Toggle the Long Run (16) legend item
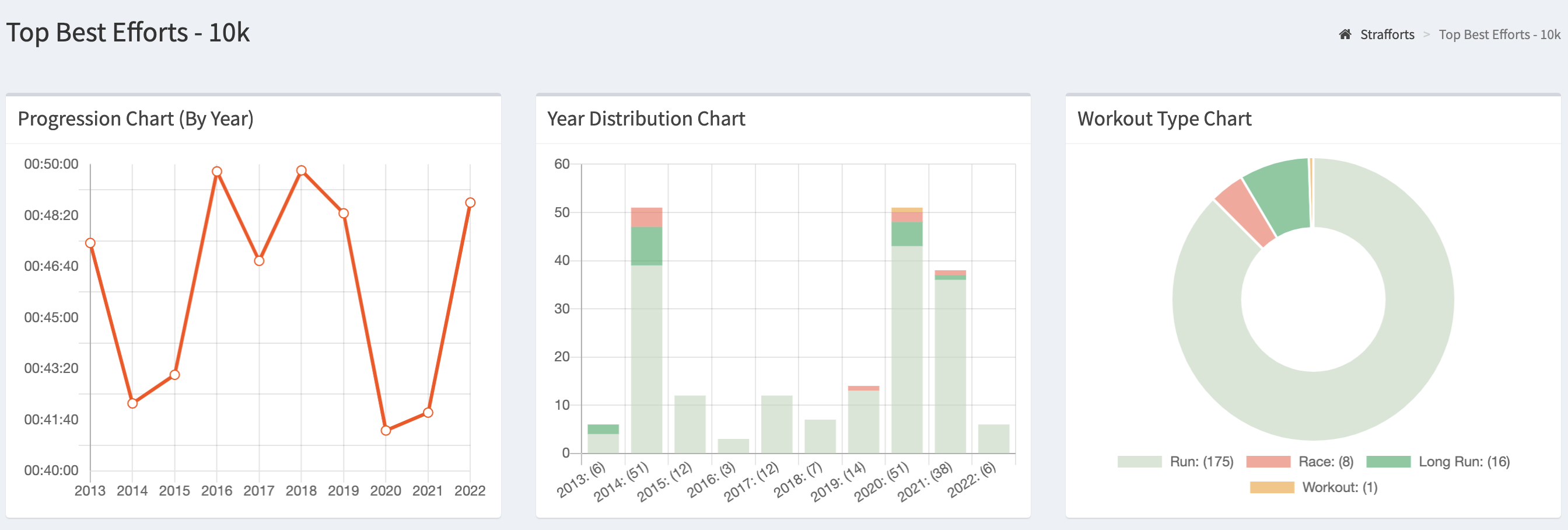Image resolution: width=1568 pixels, height=530 pixels. click(1438, 461)
